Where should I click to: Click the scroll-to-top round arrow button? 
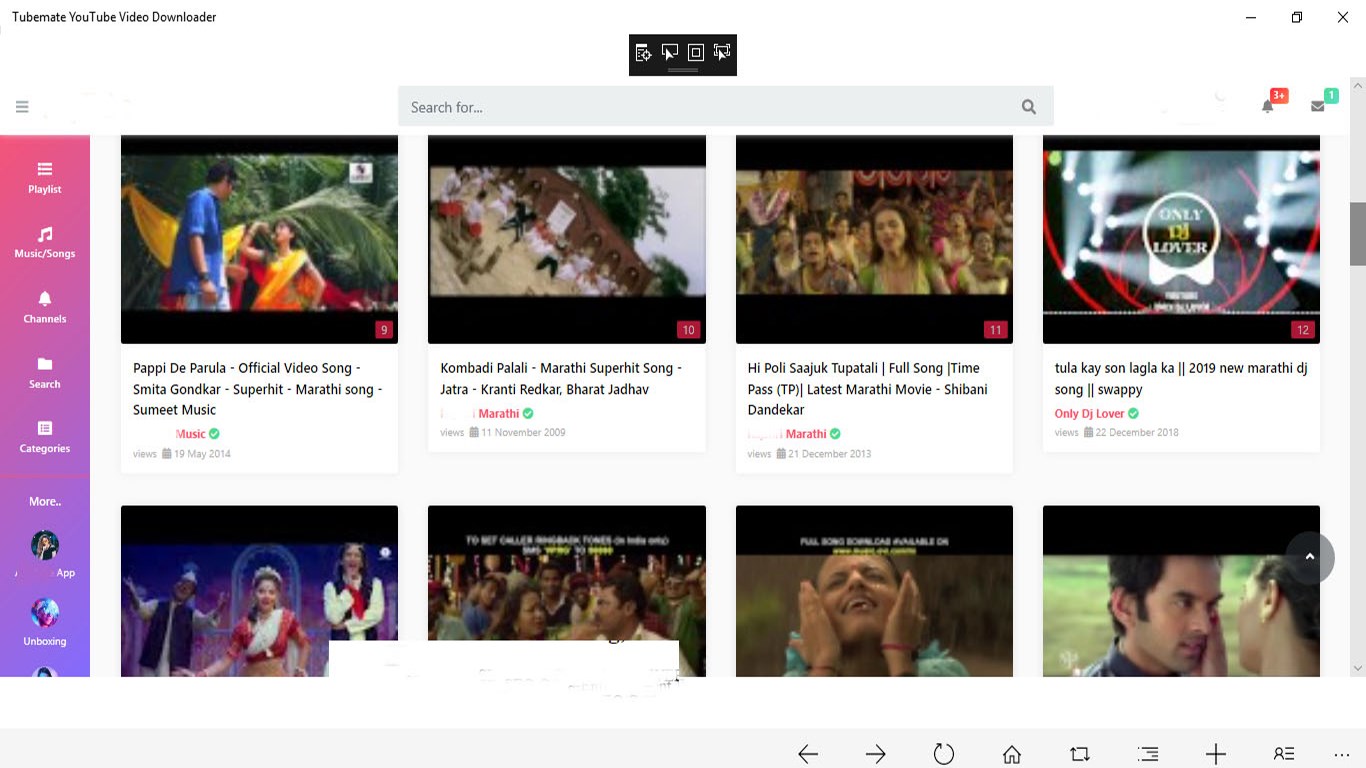(x=1310, y=557)
